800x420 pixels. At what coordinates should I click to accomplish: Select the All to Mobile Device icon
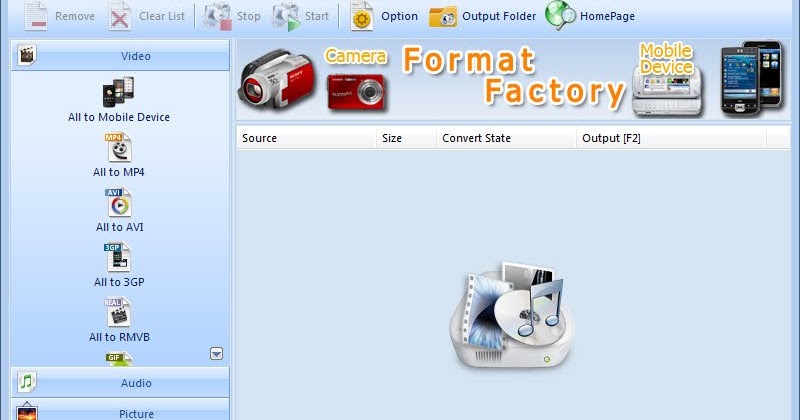(x=118, y=92)
